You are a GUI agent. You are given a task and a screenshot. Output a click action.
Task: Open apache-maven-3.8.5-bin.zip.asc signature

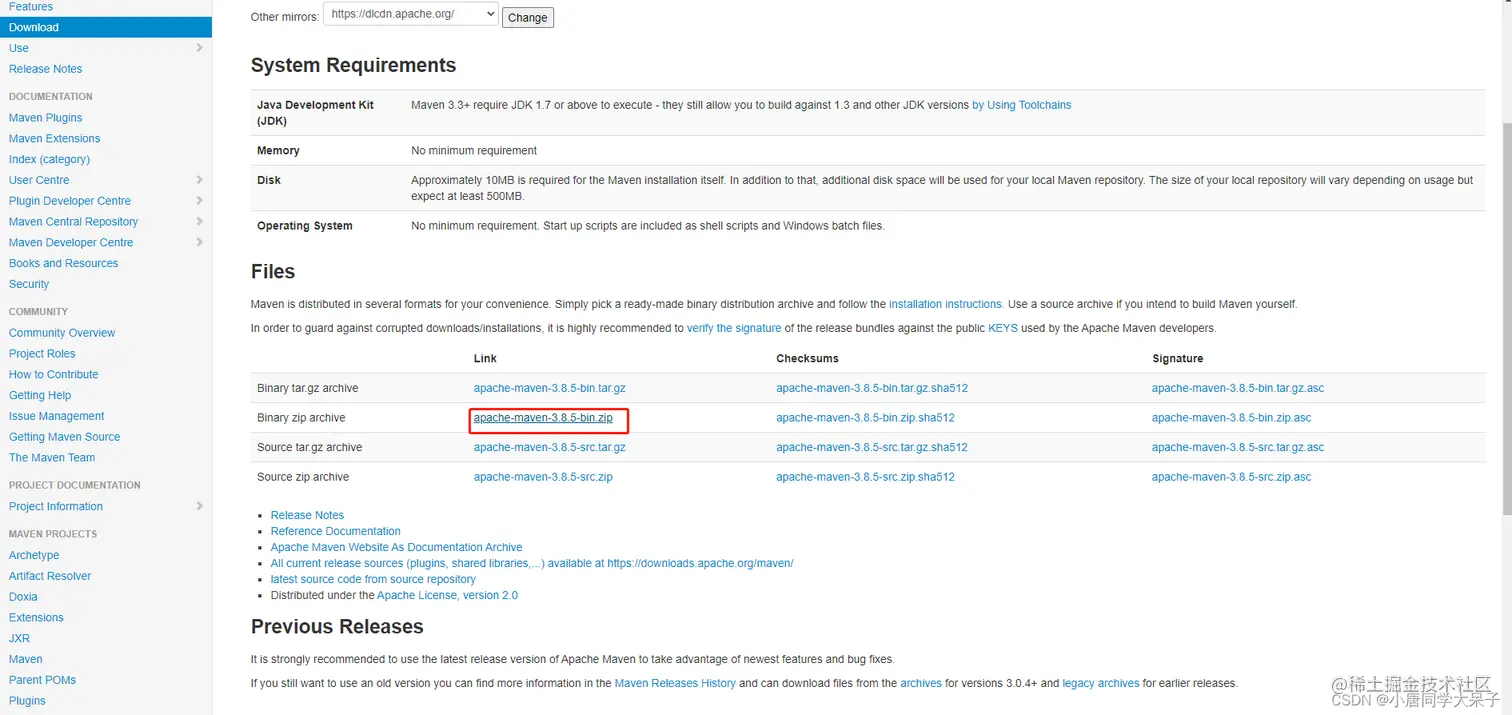tap(1231, 418)
